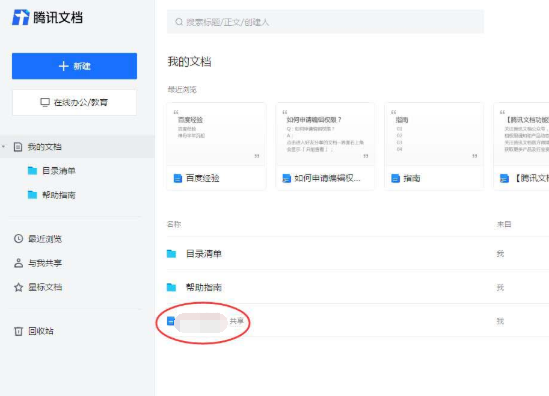Viewport: 549px width, 396px height.
Task: Click the 共享 tag on the document
Action: [x=236, y=321]
